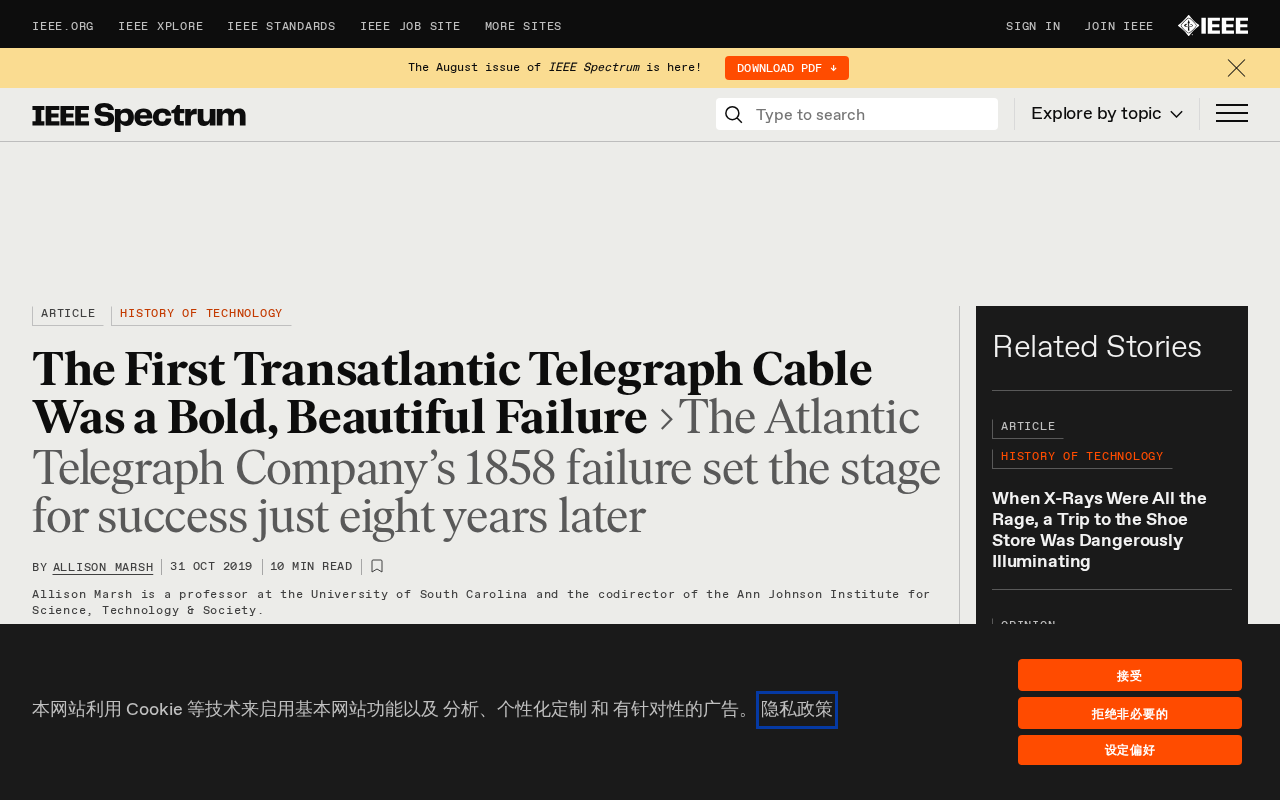Close the August issue banner
Viewport: 1280px width, 800px height.
pyautogui.click(x=1236, y=68)
